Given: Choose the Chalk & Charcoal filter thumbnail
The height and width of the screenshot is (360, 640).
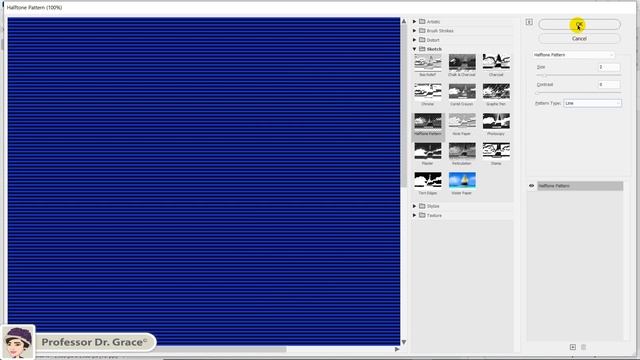Looking at the screenshot, I should (x=462, y=62).
